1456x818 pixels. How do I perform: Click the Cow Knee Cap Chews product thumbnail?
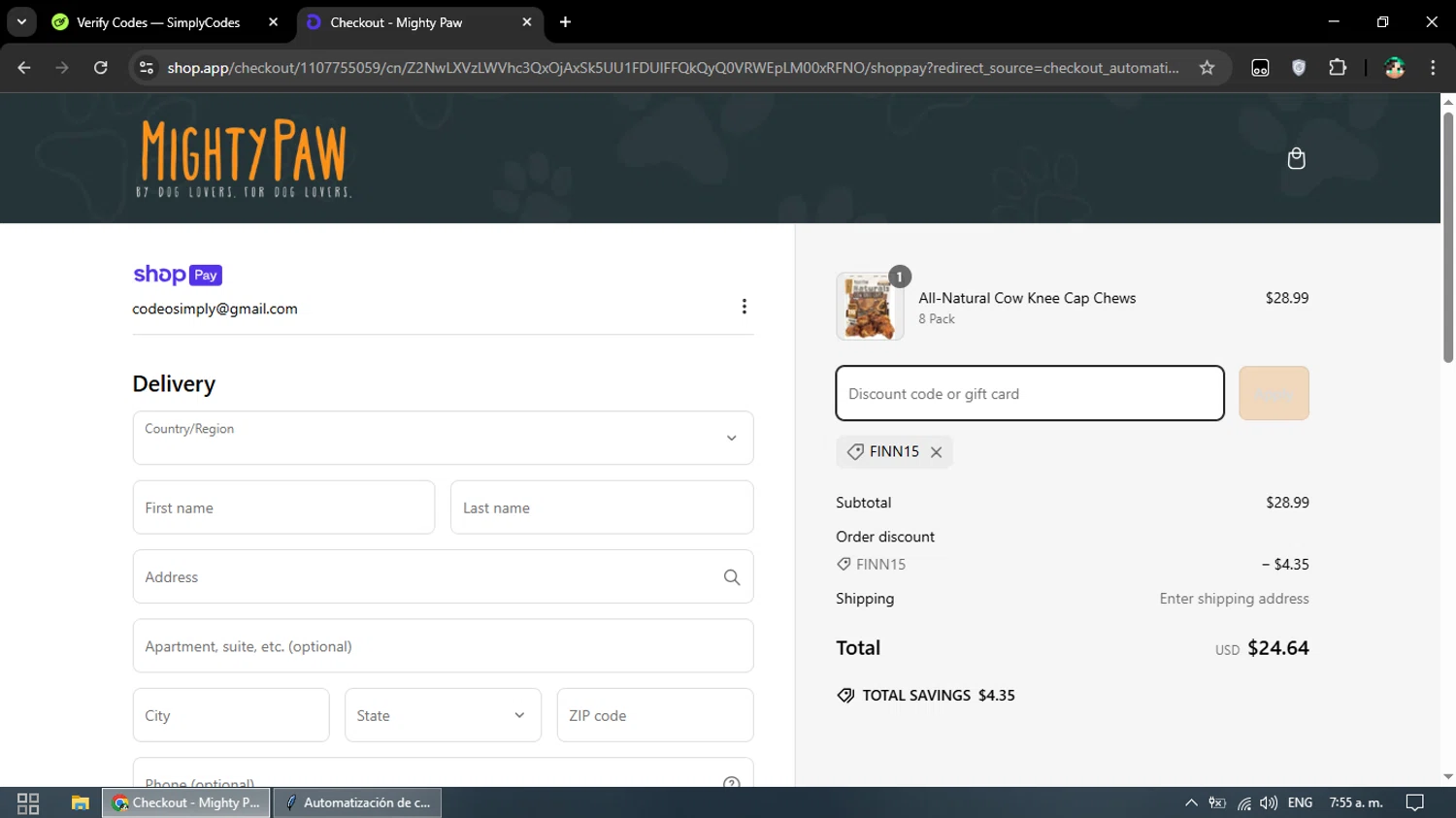870,307
